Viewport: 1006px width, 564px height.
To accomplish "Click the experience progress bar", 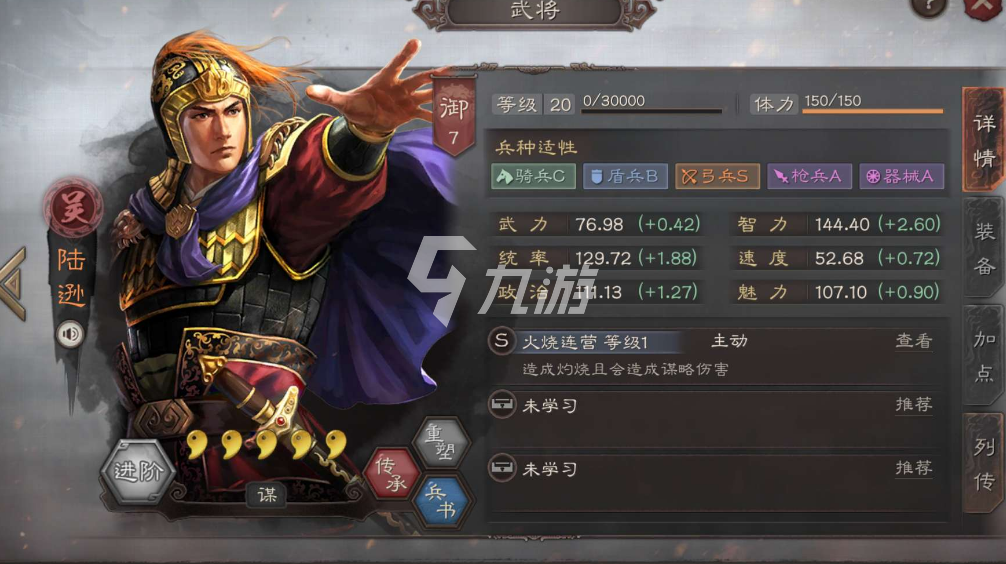I will click(x=651, y=111).
